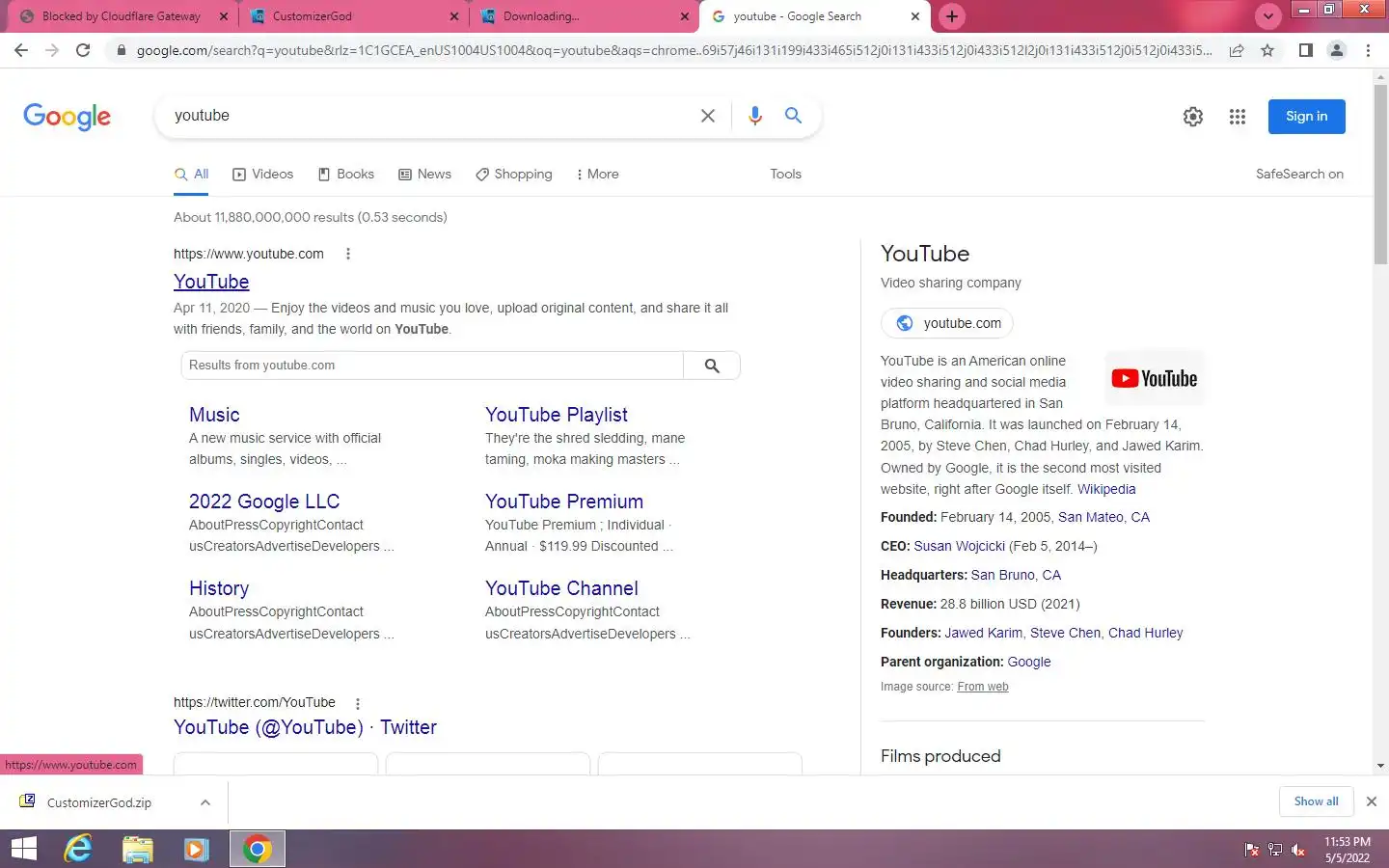The image size is (1389, 868).
Task: Select the All results tab
Action: click(x=191, y=175)
